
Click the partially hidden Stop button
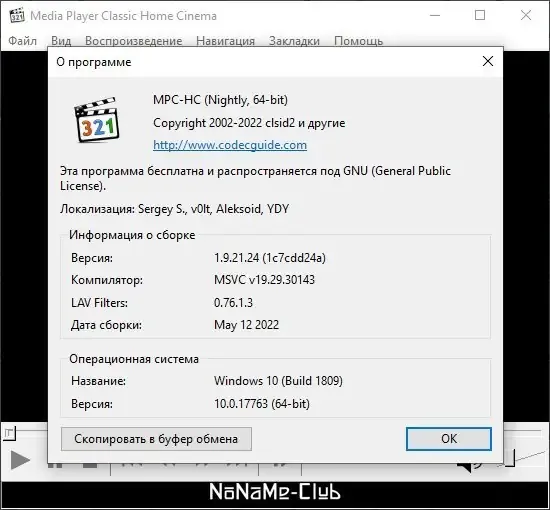point(90,465)
